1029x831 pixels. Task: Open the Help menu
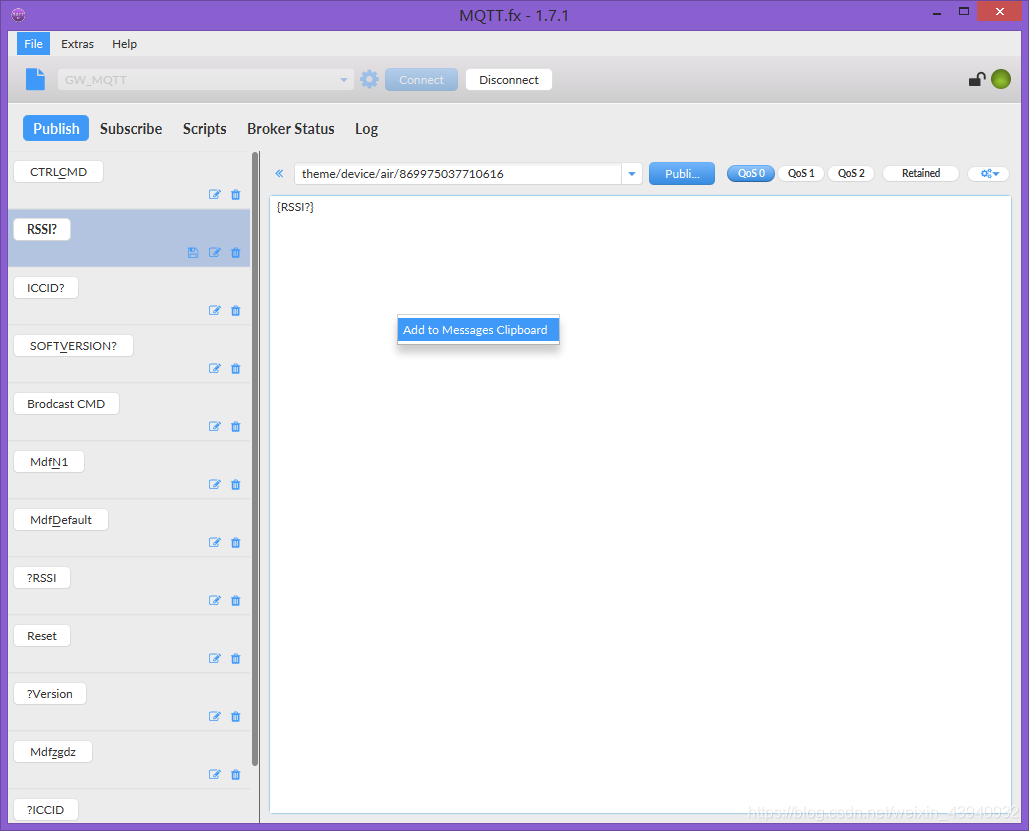(x=124, y=44)
